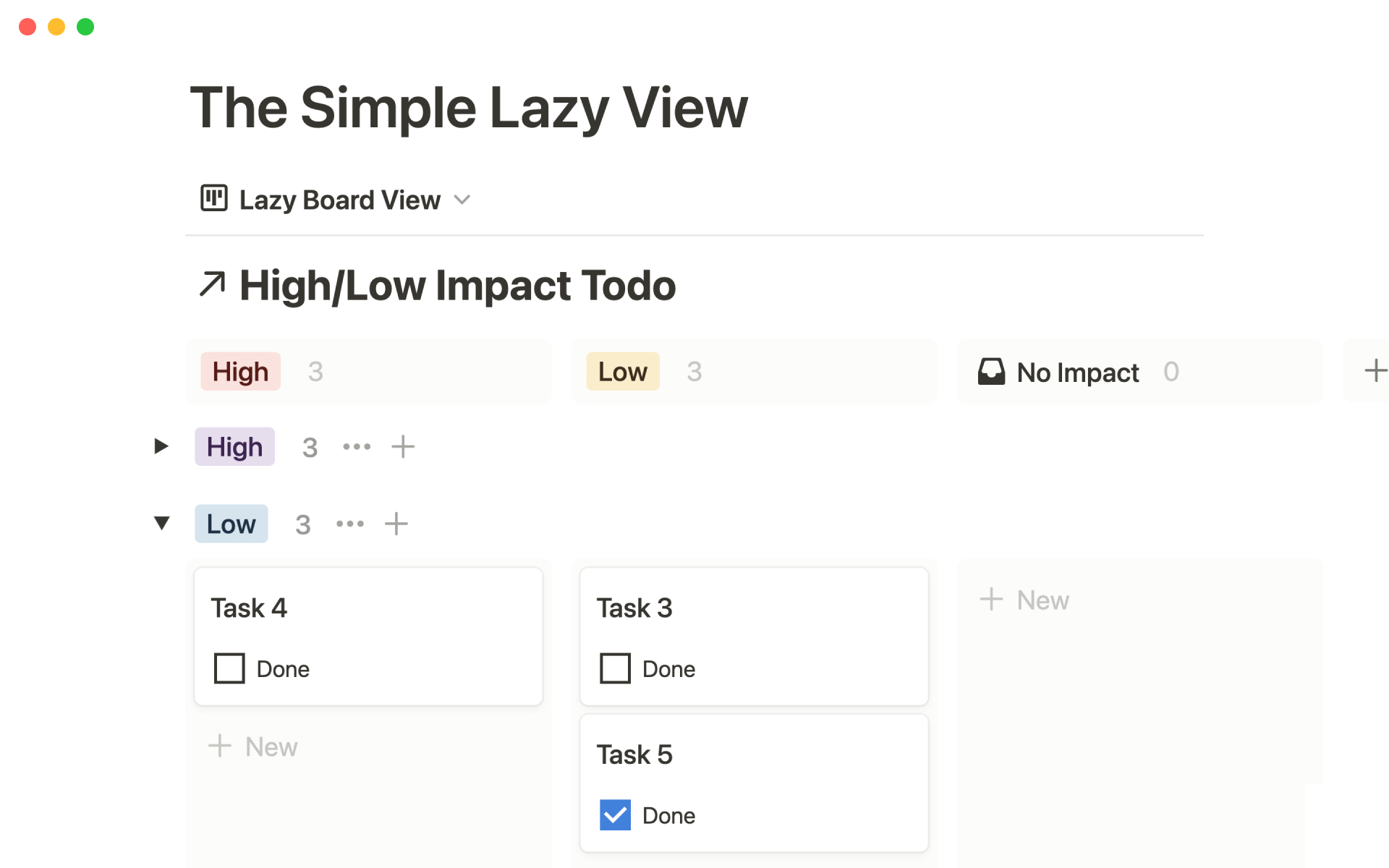Open the three-dot menu for Low group

(x=350, y=524)
